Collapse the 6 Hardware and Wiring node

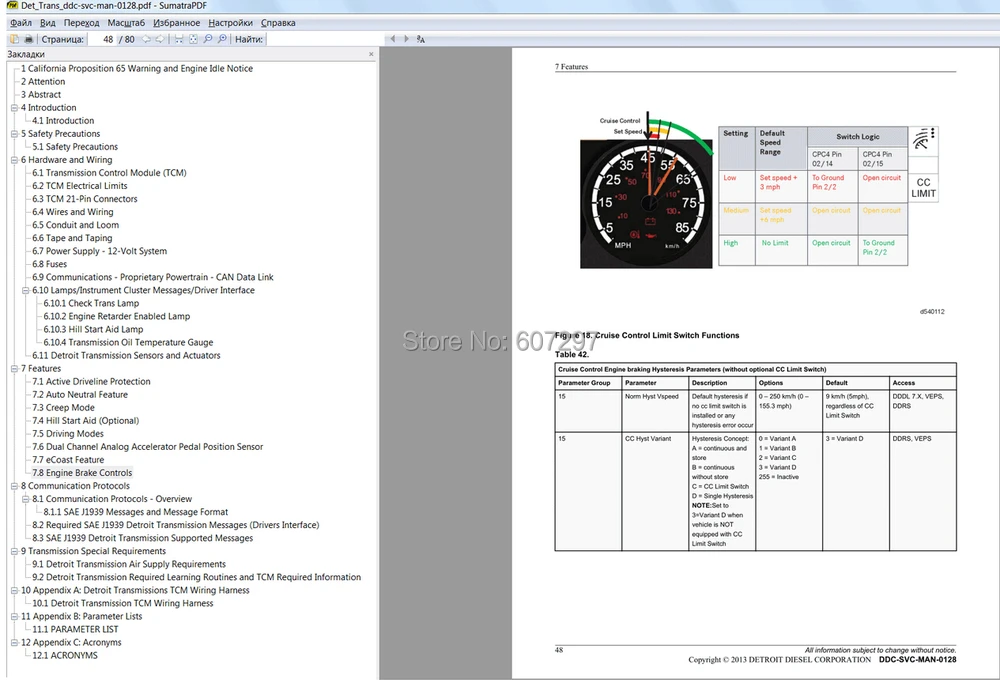14,160
